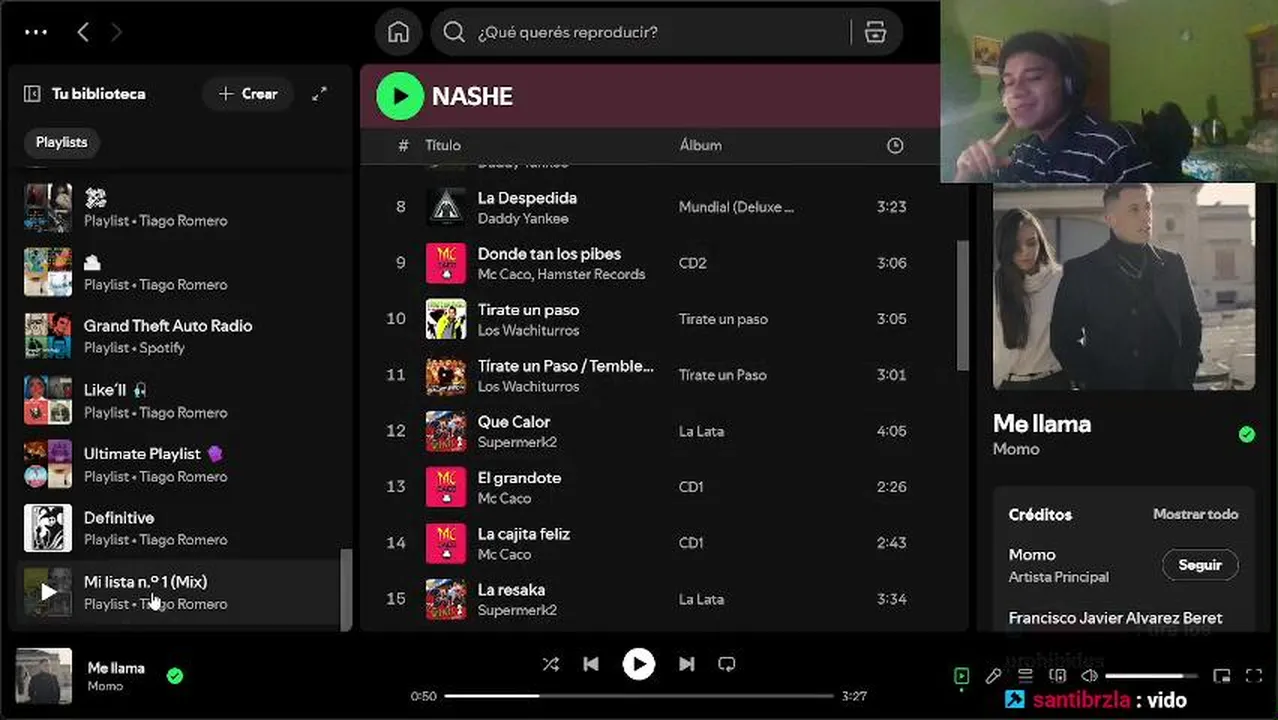Go forward with the right arrow

click(x=116, y=32)
